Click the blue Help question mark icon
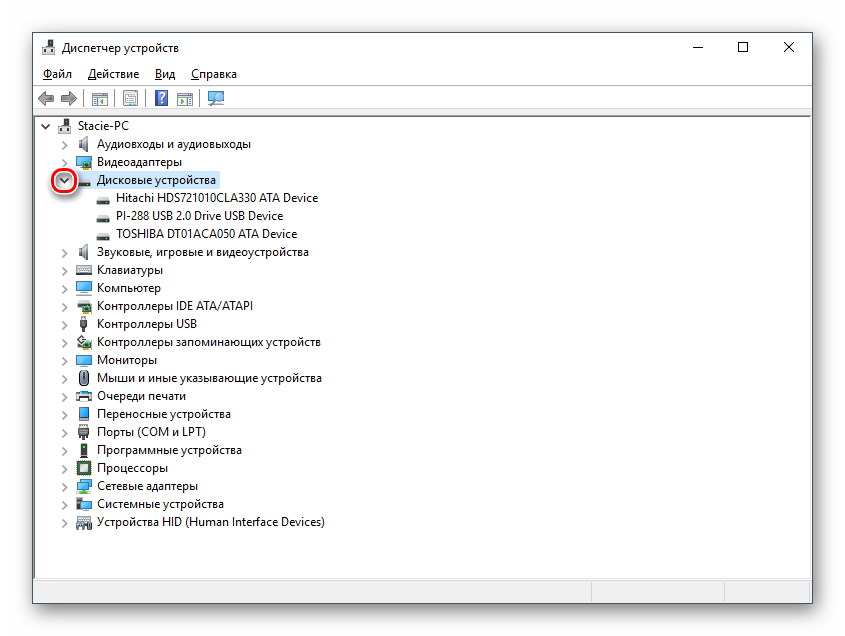This screenshot has width=845, height=636. pyautogui.click(x=161, y=98)
